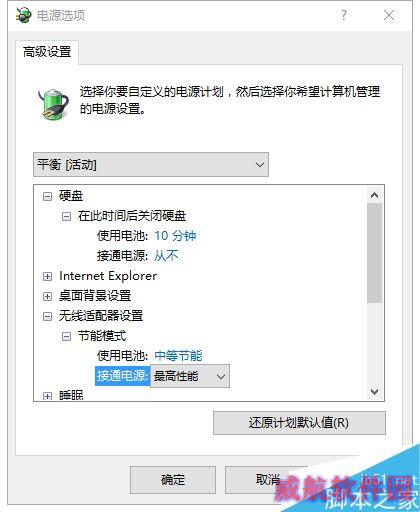Image resolution: width=420 pixels, height=512 pixels.
Task: Click the 确定 button
Action: click(173, 480)
